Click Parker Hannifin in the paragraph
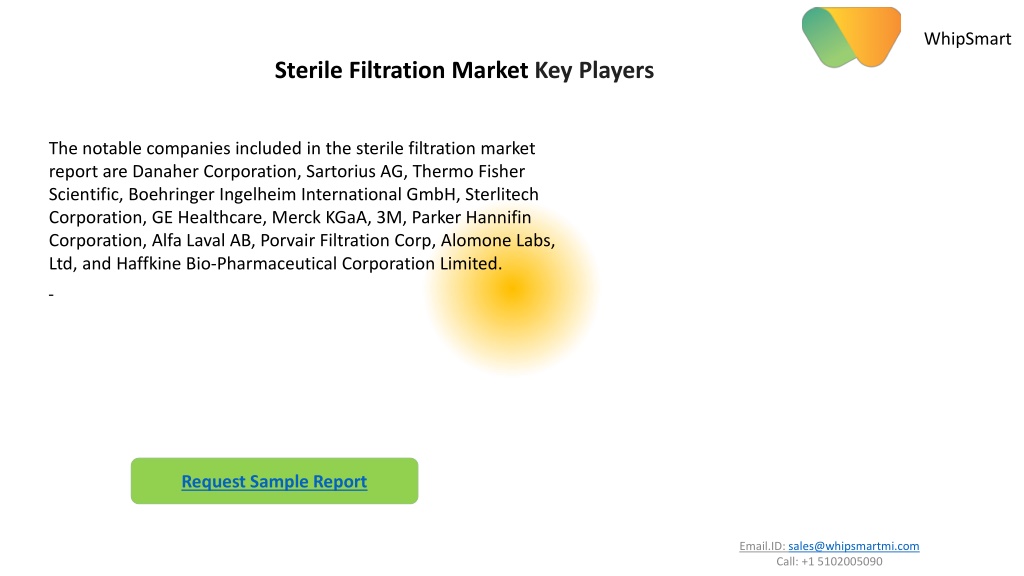Screen dimensions: 1024x576 point(471,217)
